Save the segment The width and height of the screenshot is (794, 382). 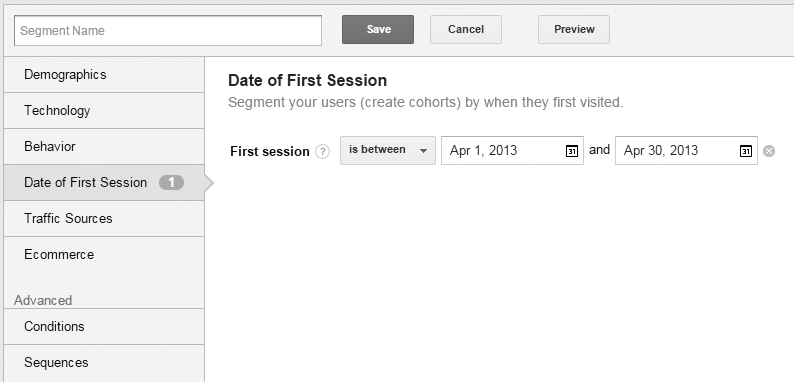point(378,29)
